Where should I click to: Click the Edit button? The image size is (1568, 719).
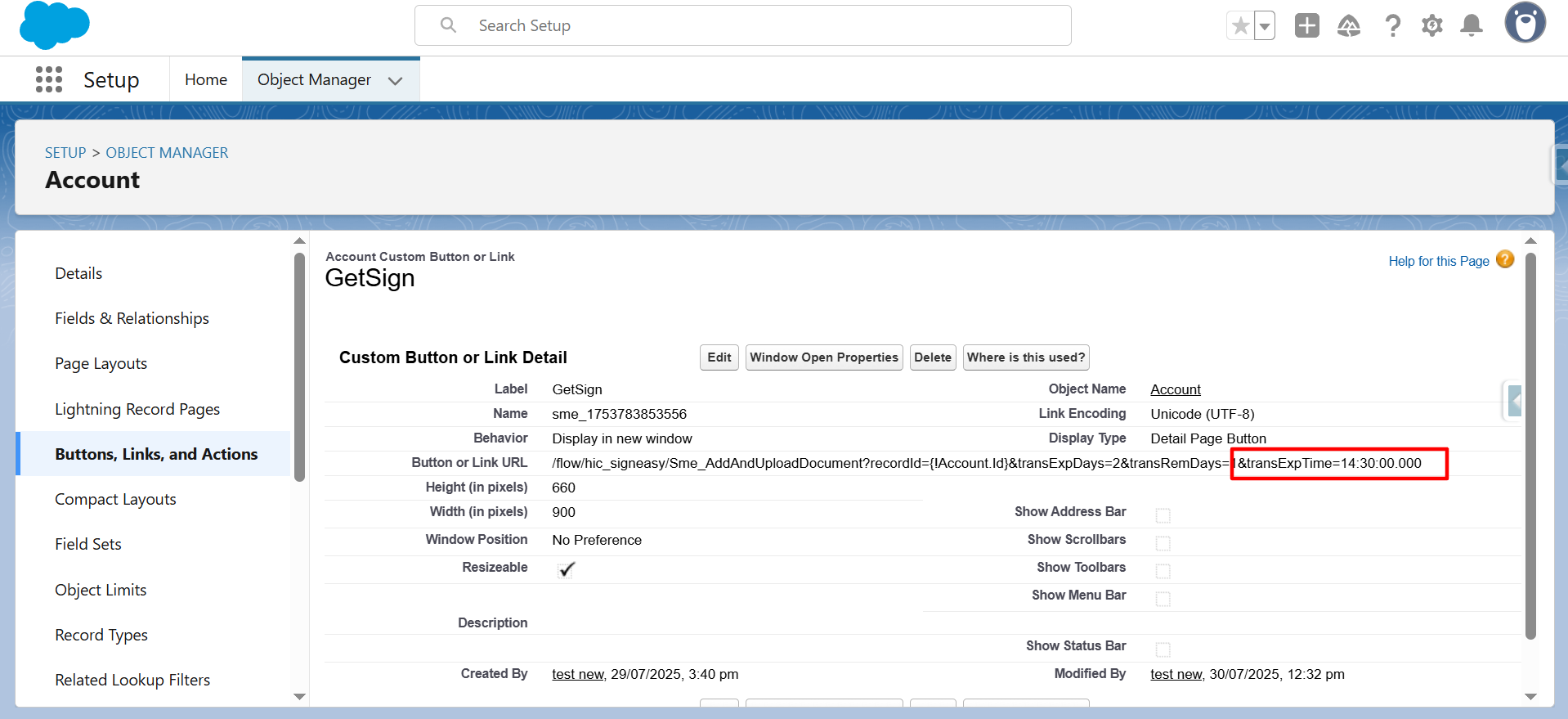(719, 357)
